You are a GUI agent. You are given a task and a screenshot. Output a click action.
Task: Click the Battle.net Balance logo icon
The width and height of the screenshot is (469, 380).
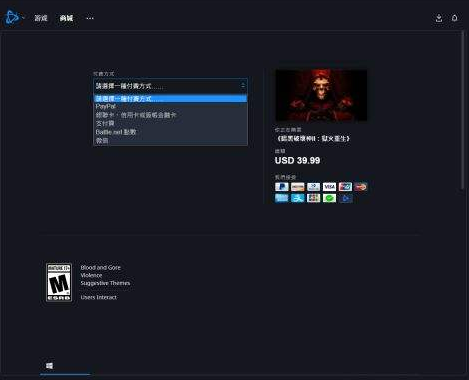[x=345, y=198]
